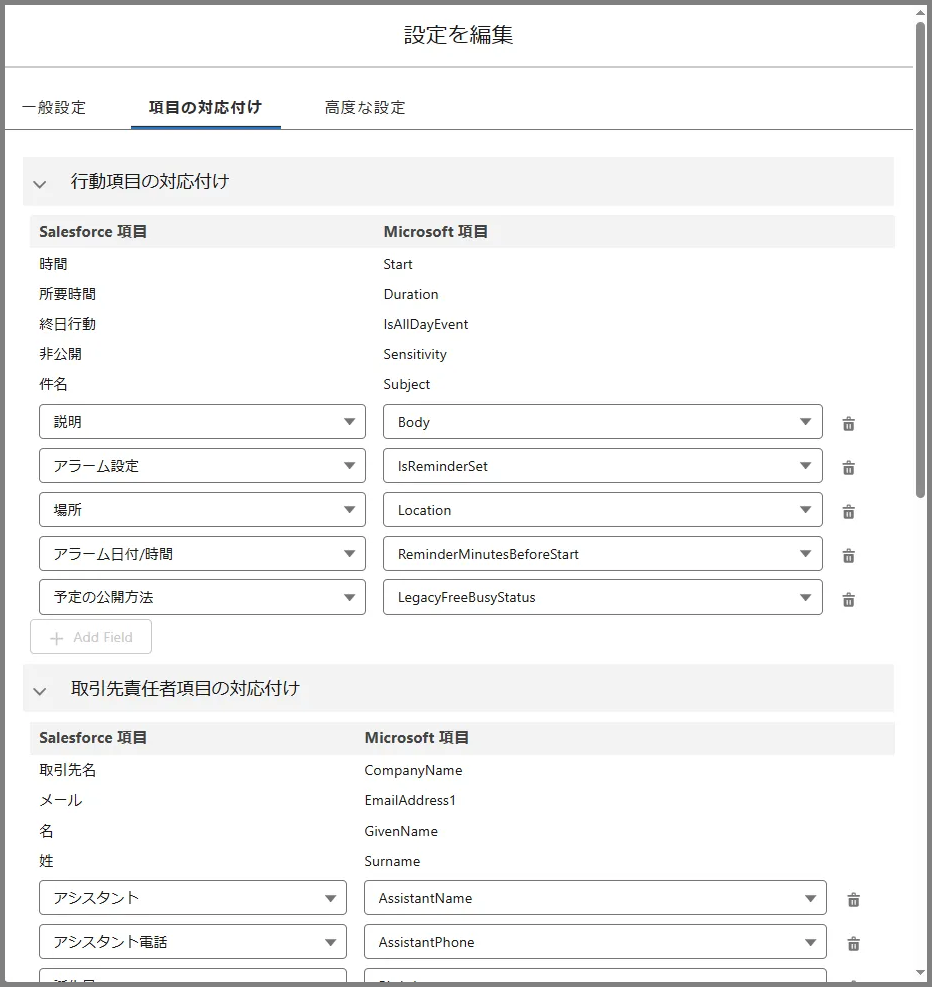The image size is (932, 987).
Task: Click the EmailAddress1 field text
Action: coord(410,801)
